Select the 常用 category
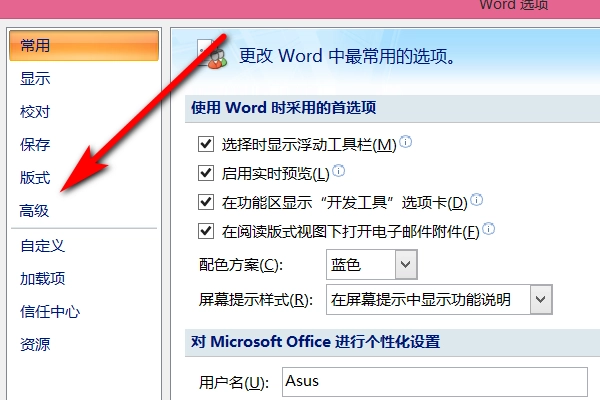This screenshot has width=600, height=400. point(84,46)
